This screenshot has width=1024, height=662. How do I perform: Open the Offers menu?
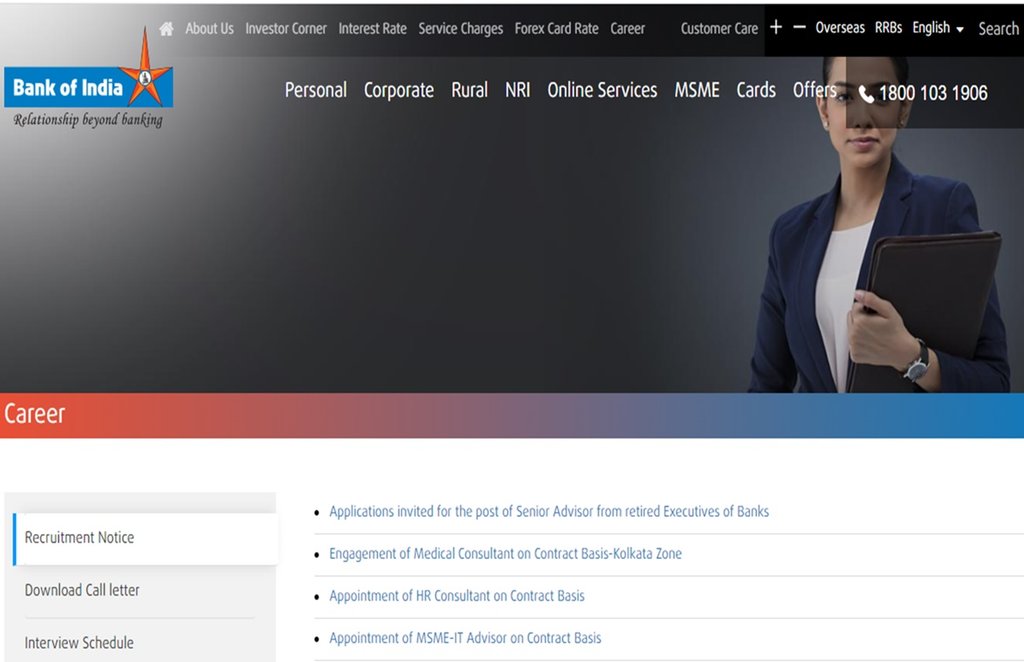point(814,90)
